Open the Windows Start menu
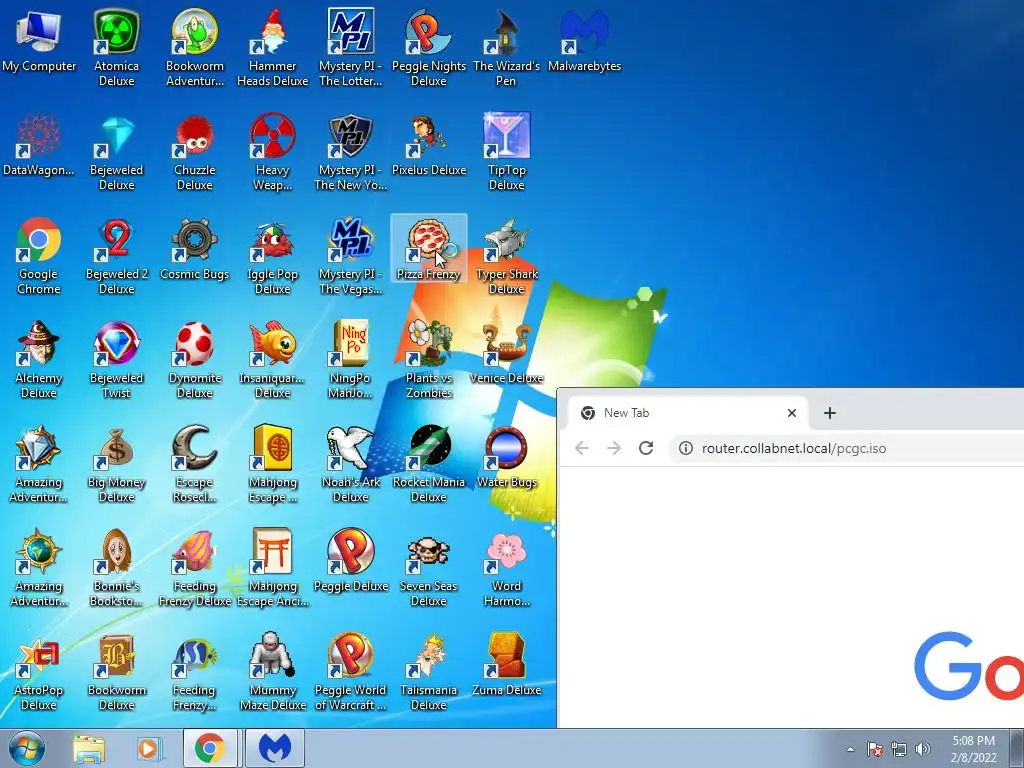 pos(26,748)
